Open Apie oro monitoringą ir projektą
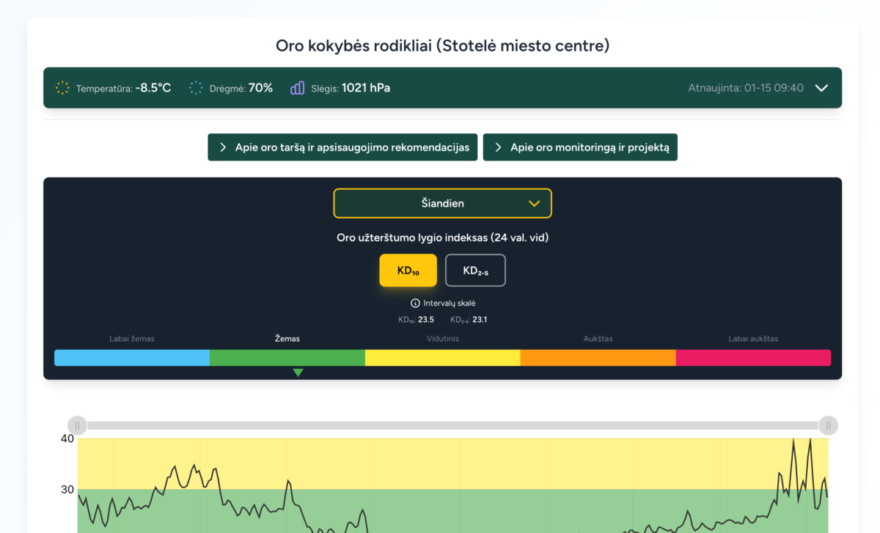880x533 pixels. (580, 147)
